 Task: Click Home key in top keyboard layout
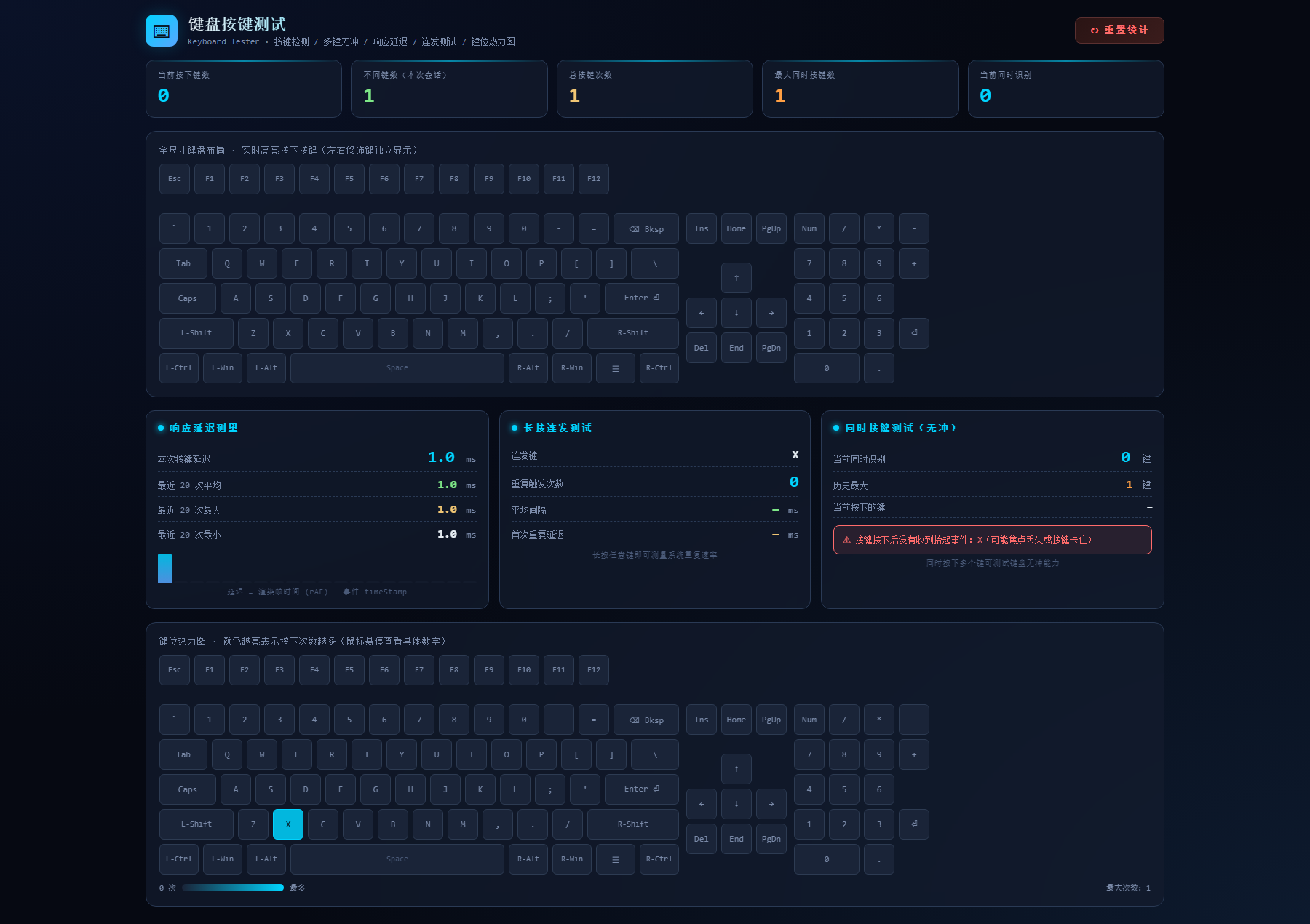pos(737,228)
